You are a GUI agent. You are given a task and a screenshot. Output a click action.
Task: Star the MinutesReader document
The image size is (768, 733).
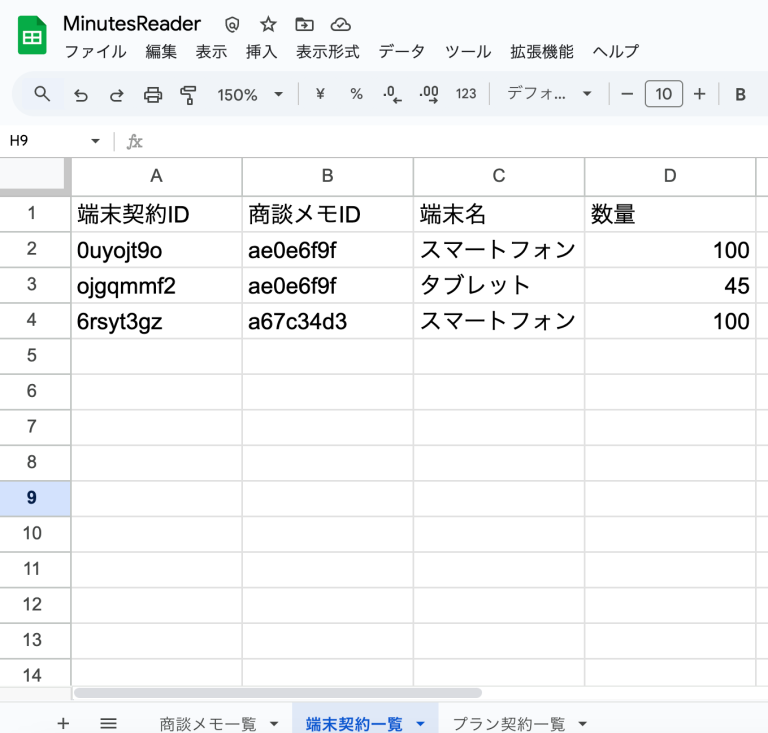click(268, 25)
